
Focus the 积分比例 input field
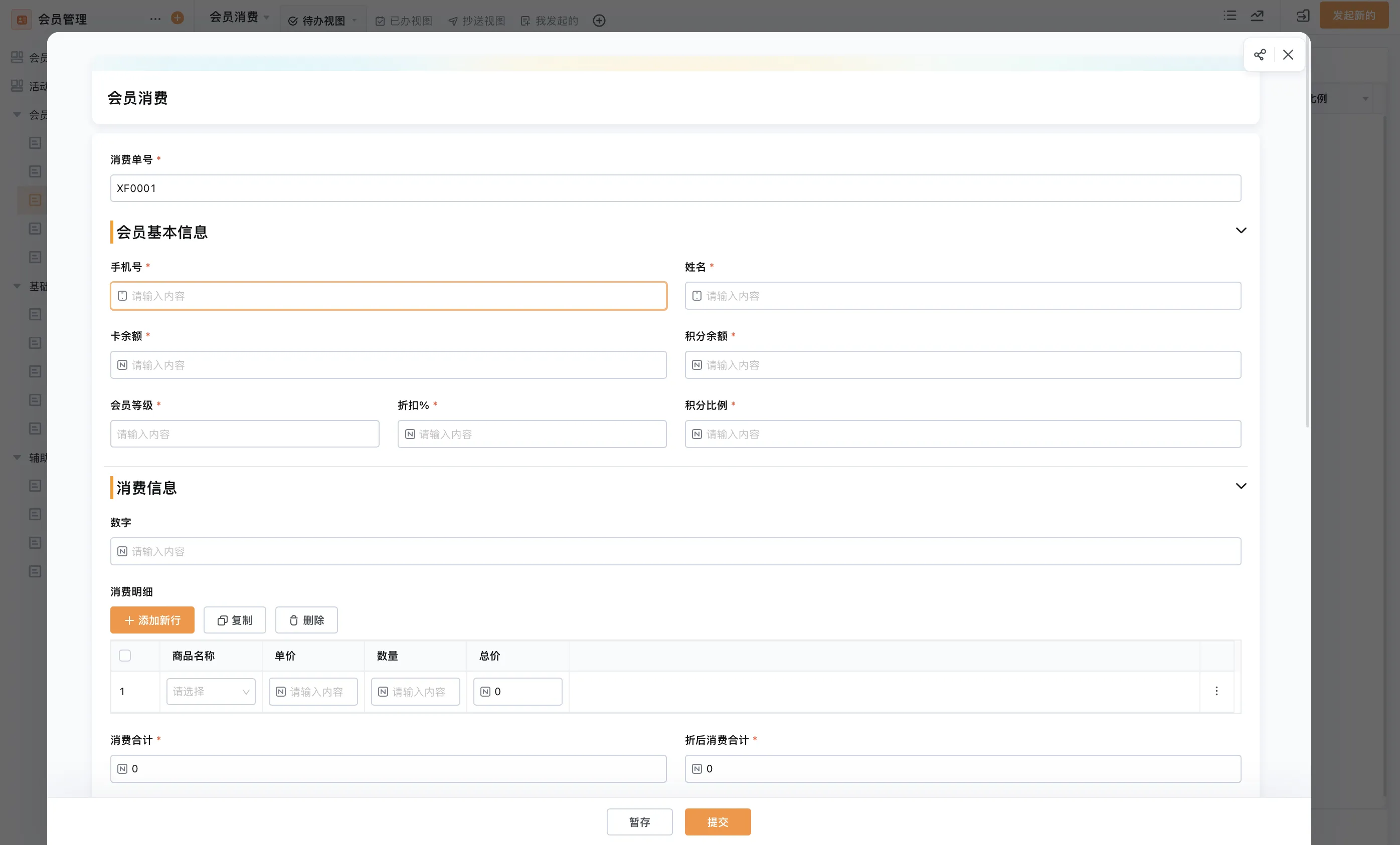point(963,435)
